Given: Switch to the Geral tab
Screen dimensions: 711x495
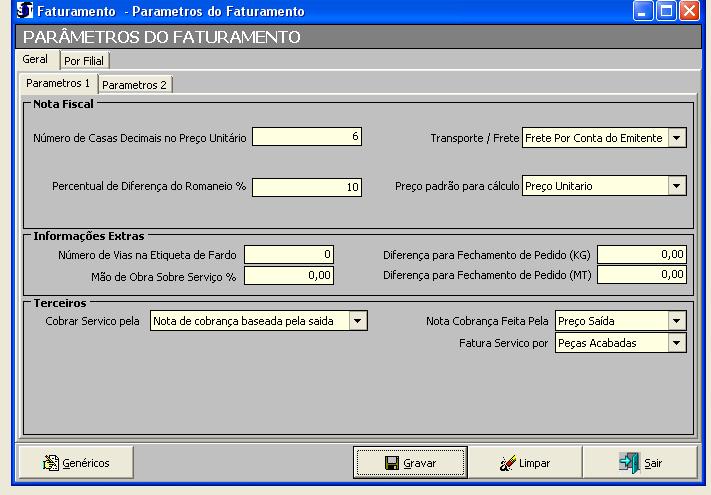Looking at the screenshot, I should [34, 60].
